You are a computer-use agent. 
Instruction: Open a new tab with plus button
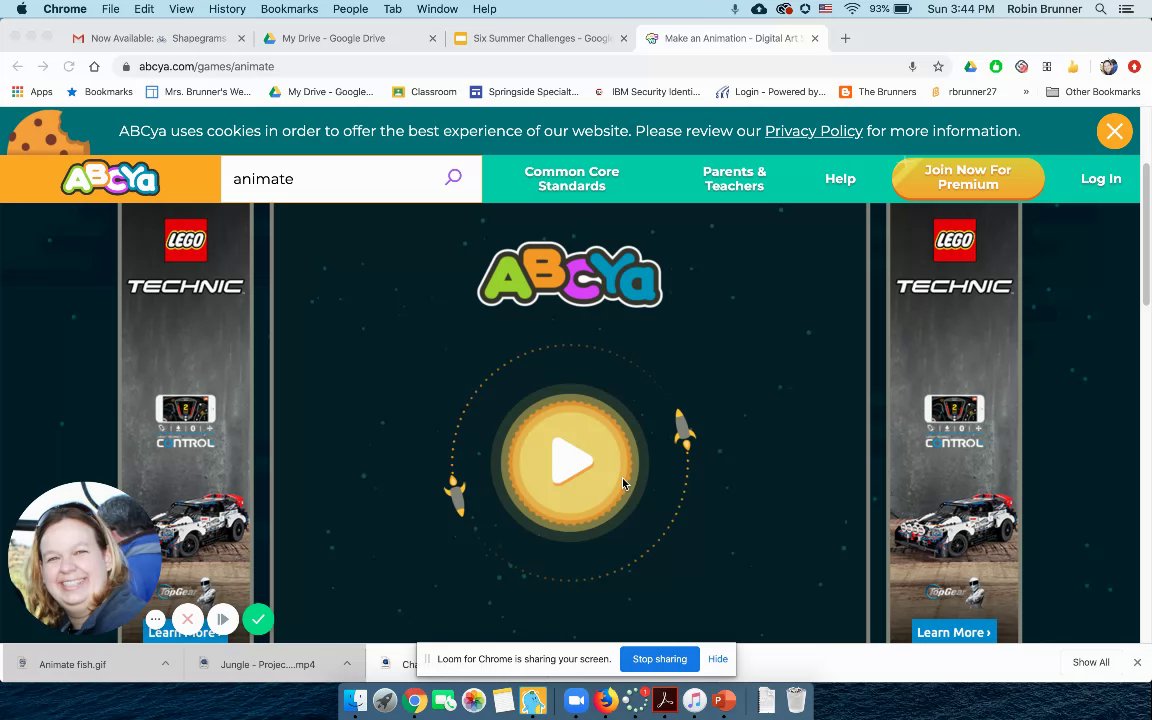point(845,38)
